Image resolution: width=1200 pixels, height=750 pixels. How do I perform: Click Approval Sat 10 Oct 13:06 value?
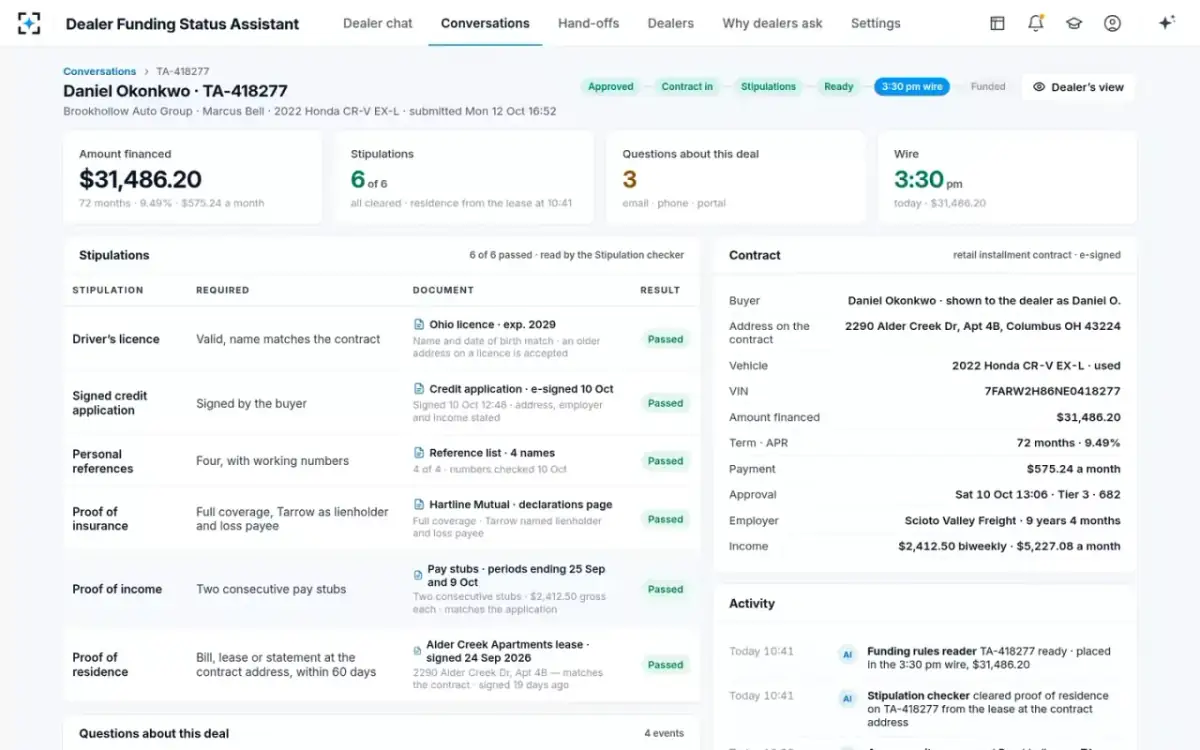click(1038, 494)
